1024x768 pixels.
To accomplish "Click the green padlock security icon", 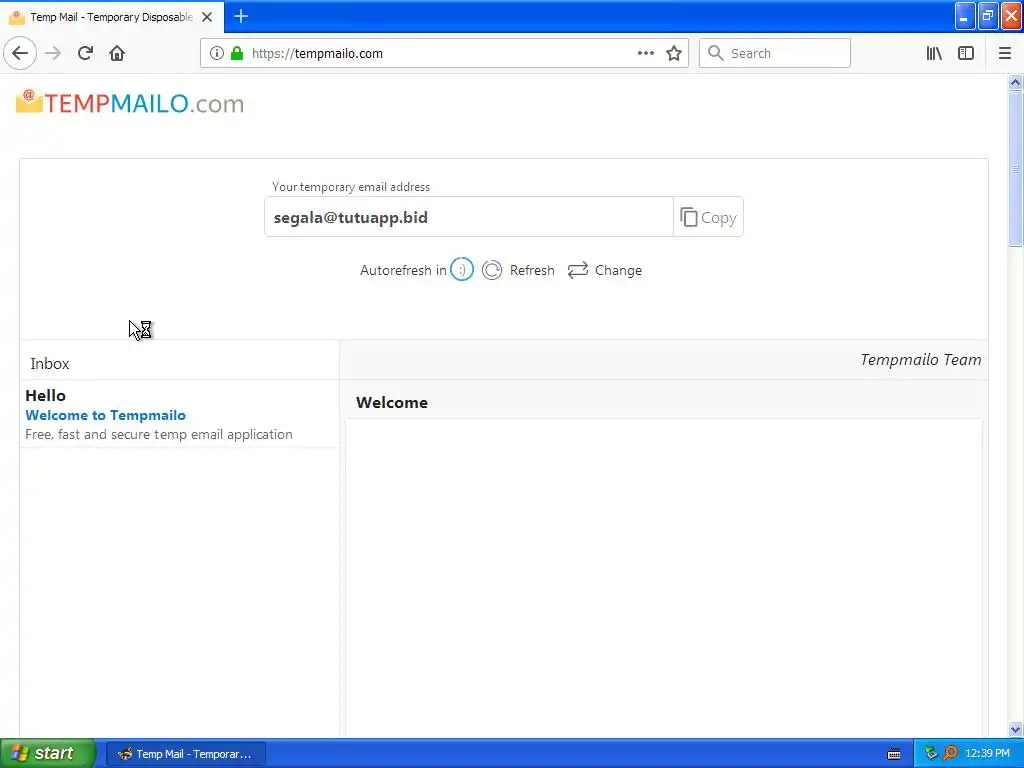I will click(x=237, y=53).
